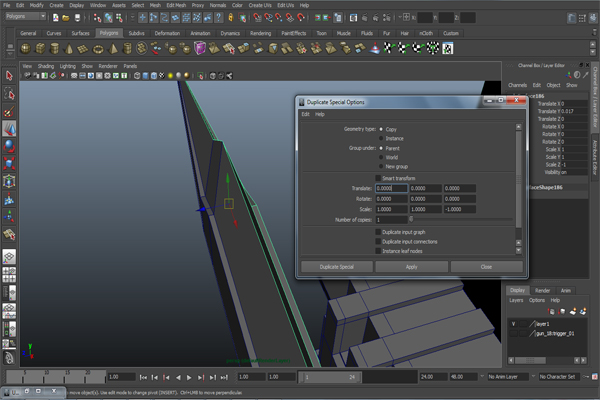Enable Duplicate input graph checkbox
600x400 pixels.
[x=378, y=232]
